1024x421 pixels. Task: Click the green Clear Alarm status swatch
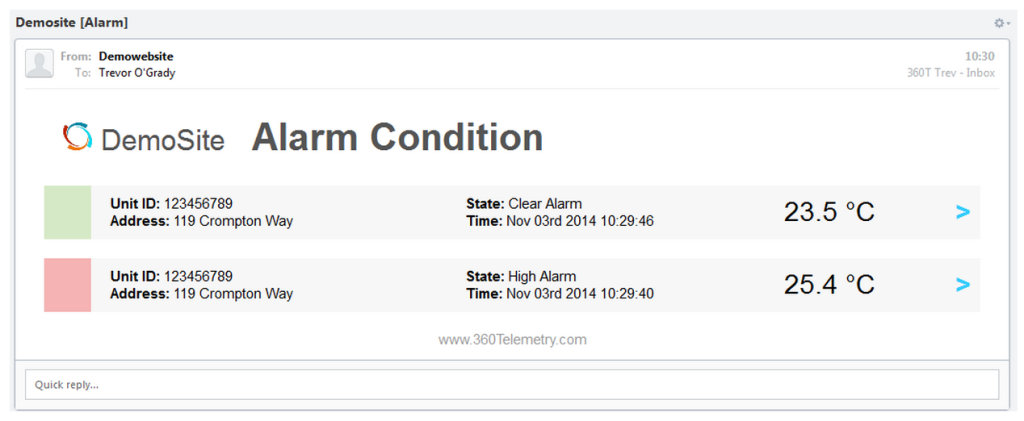click(x=67, y=212)
